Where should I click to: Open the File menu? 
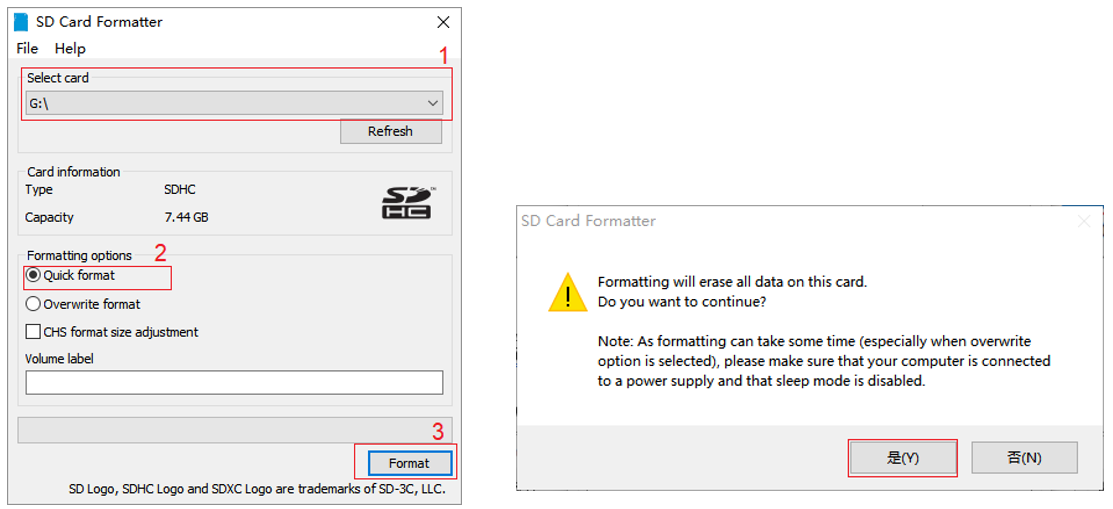click(27, 48)
